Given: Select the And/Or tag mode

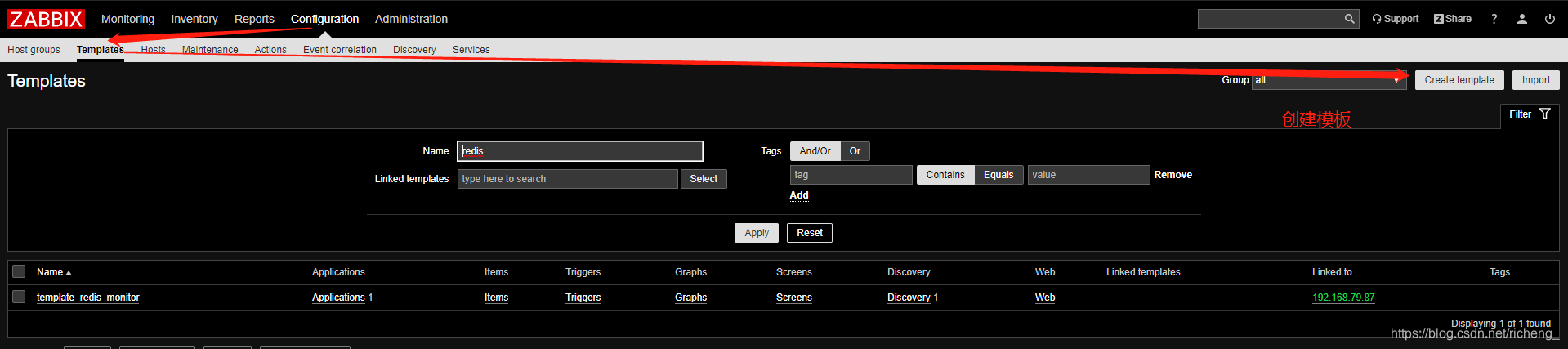Looking at the screenshot, I should tap(815, 151).
